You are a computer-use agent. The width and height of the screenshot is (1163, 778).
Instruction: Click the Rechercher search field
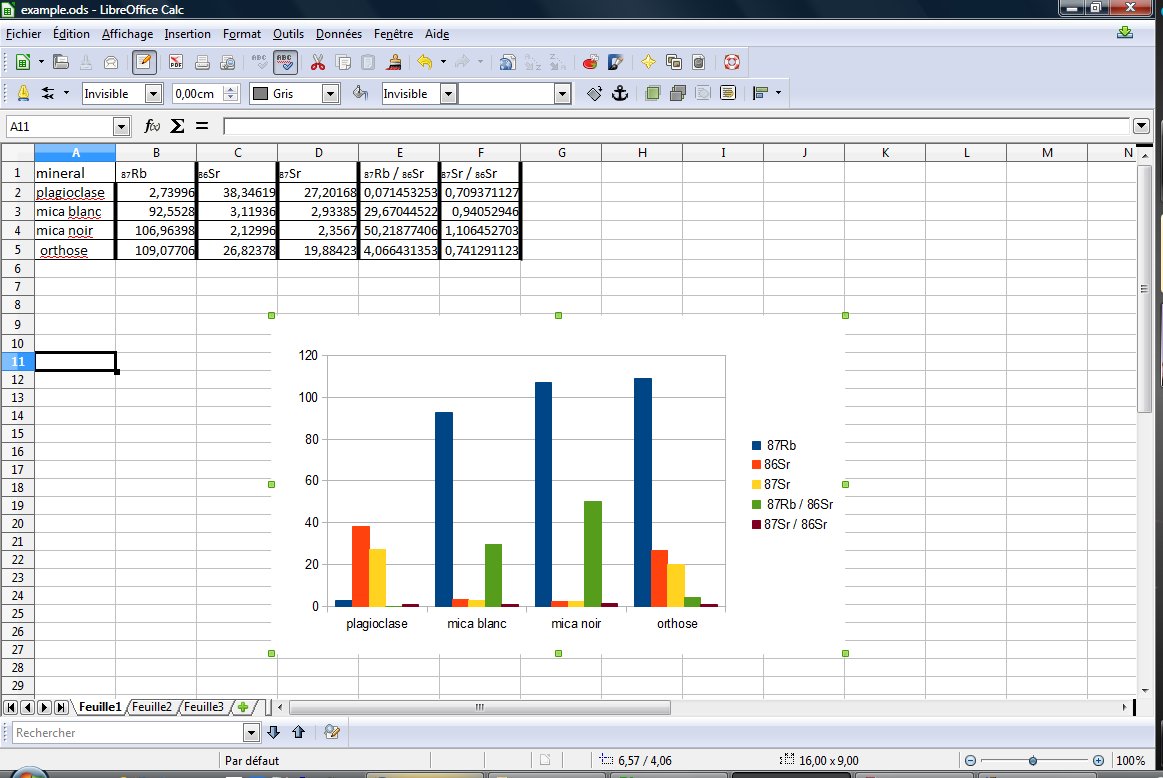(129, 733)
